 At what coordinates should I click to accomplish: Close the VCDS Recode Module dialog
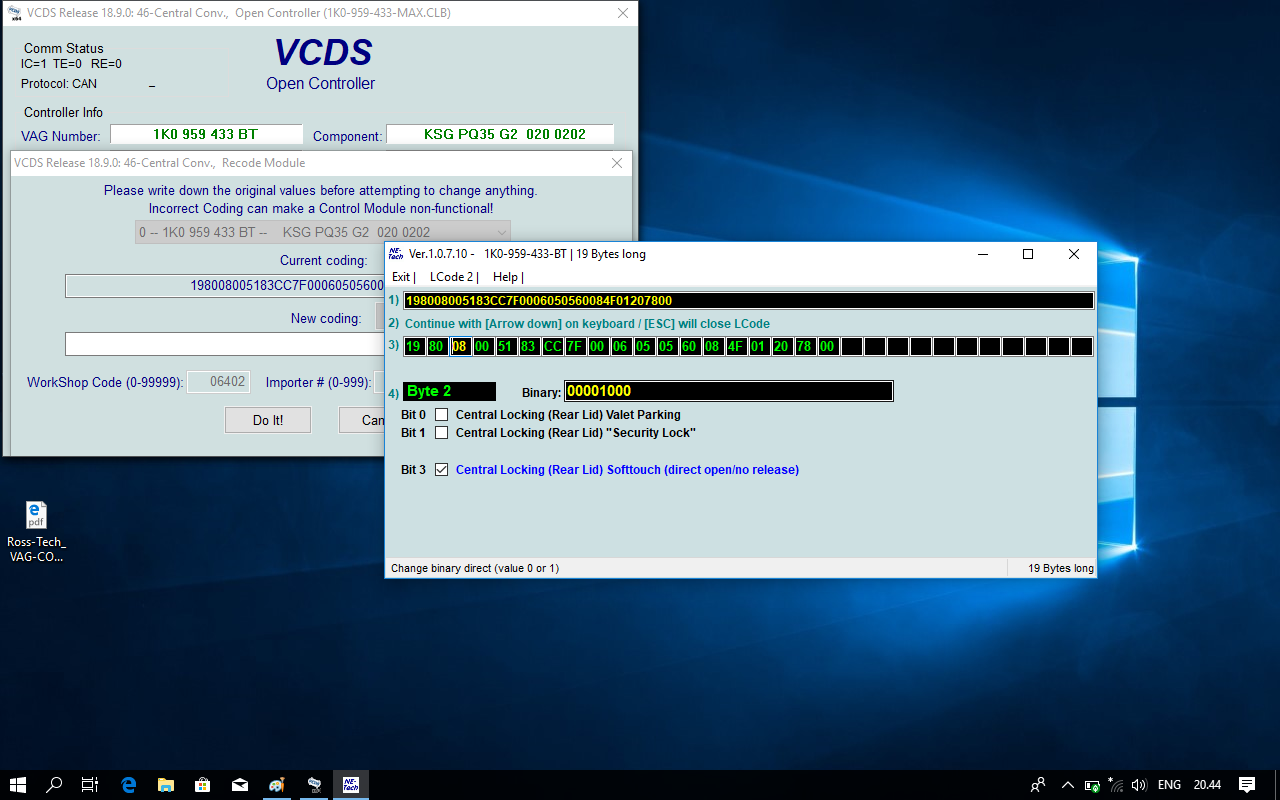tap(616, 163)
